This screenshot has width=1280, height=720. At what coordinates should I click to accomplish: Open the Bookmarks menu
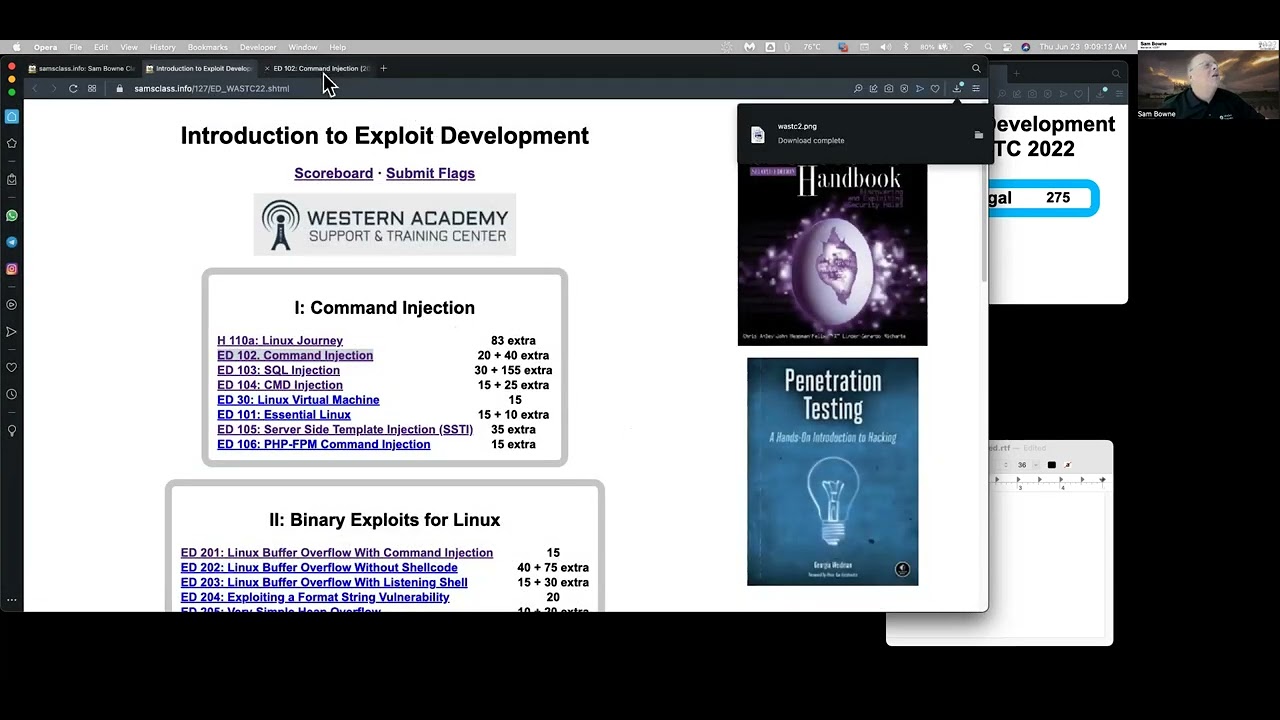207,47
